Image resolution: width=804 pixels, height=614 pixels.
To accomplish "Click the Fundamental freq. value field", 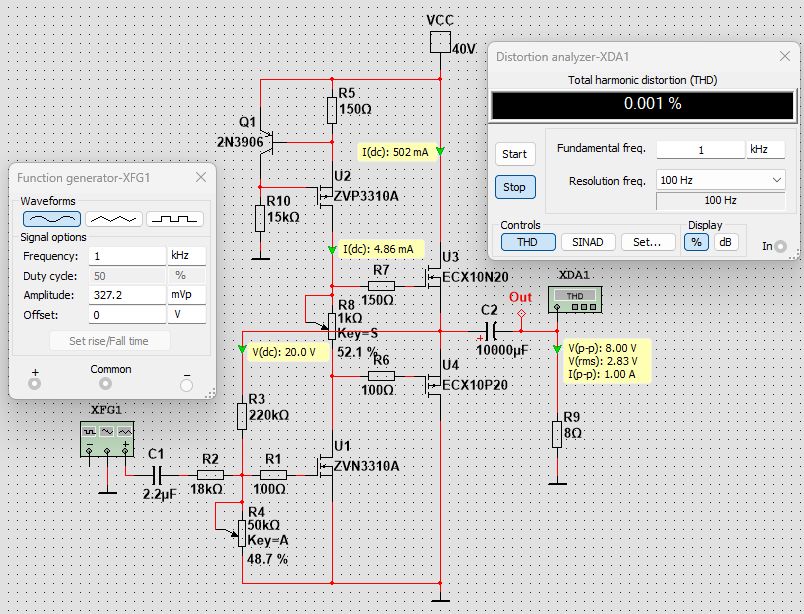I will tap(700, 150).
